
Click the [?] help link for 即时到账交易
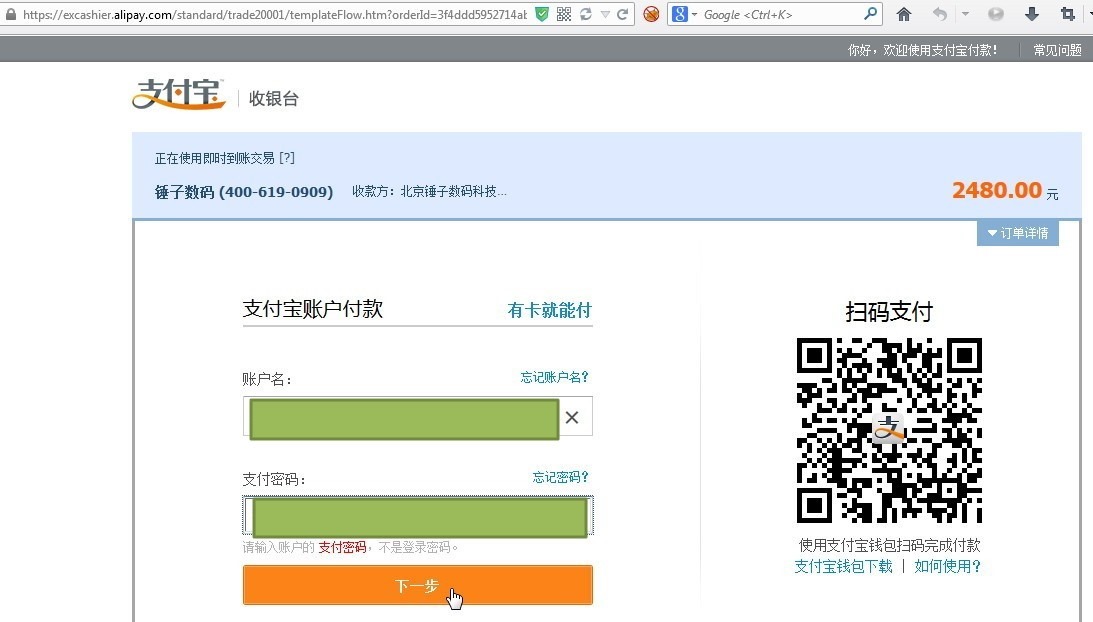(x=286, y=158)
